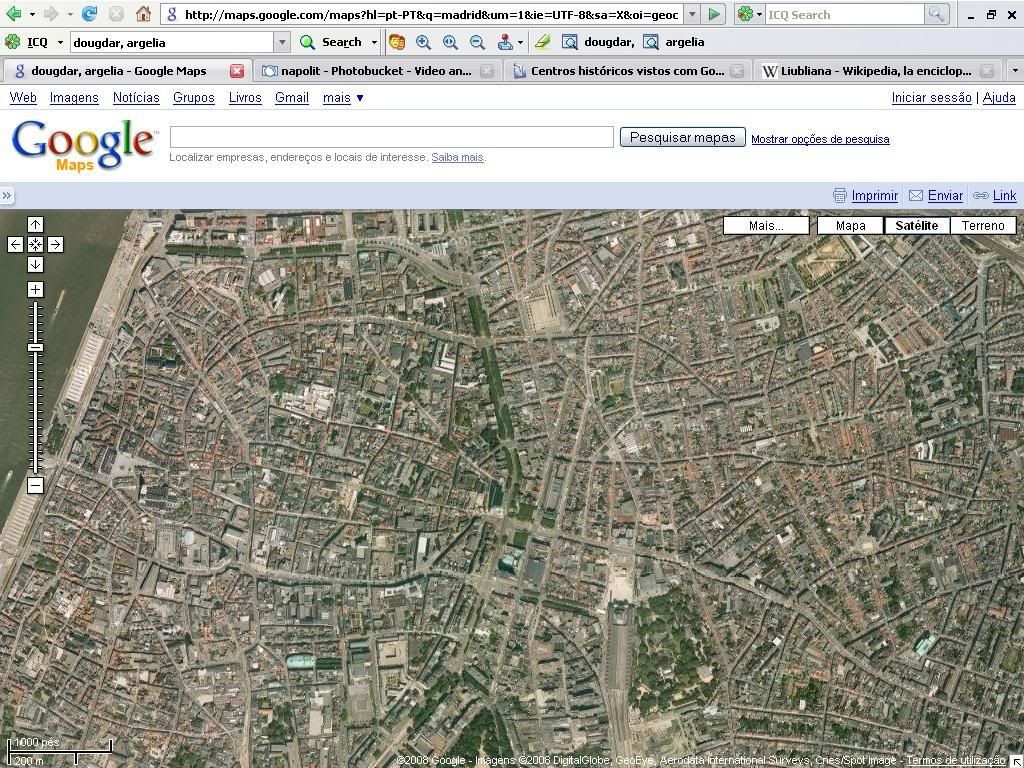Expand the collapsed side panel with the double arrow

[x=7, y=196]
